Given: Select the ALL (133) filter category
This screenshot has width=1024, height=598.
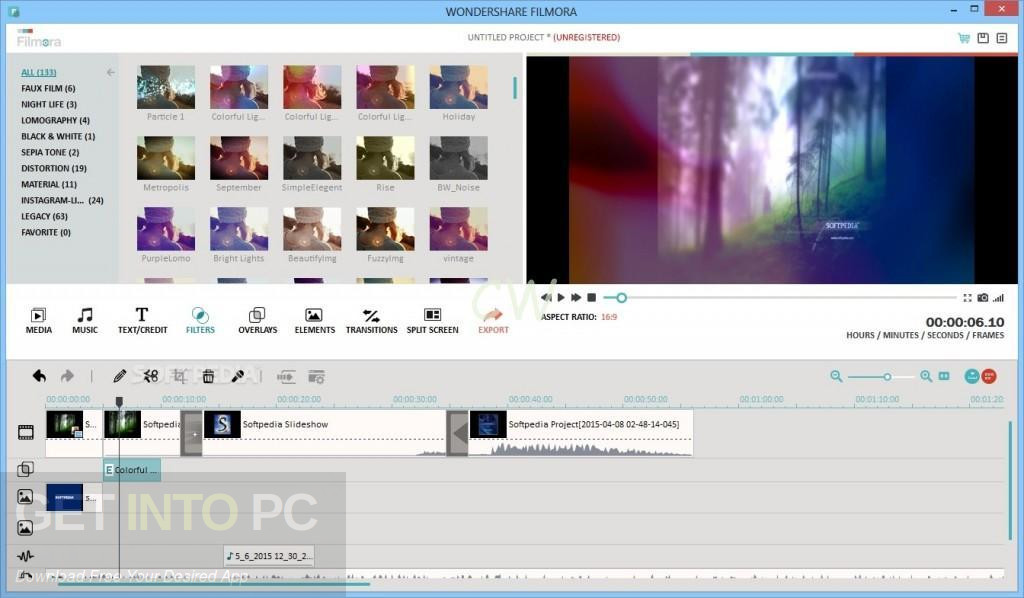Looking at the screenshot, I should pos(39,72).
